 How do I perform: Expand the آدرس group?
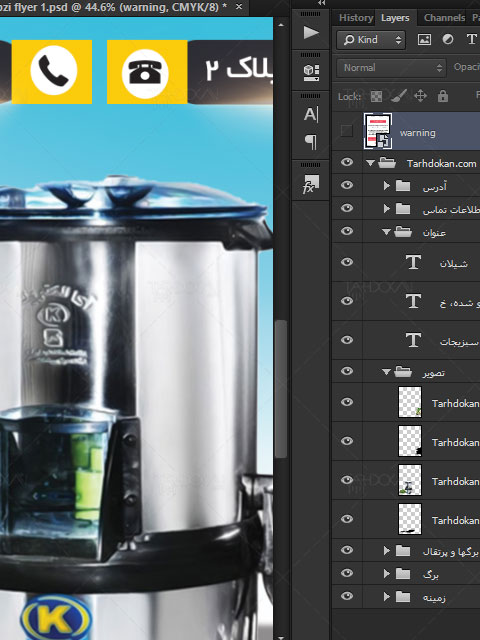click(387, 186)
